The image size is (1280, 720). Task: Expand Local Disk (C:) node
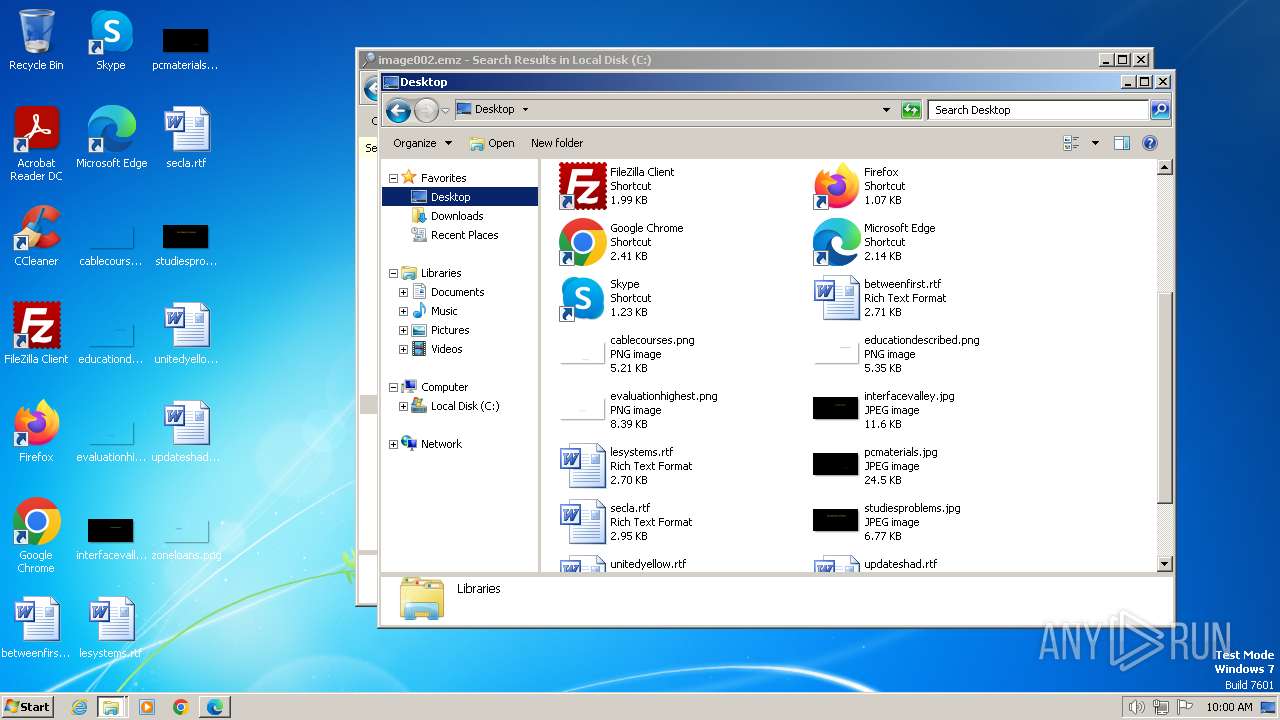[403, 406]
